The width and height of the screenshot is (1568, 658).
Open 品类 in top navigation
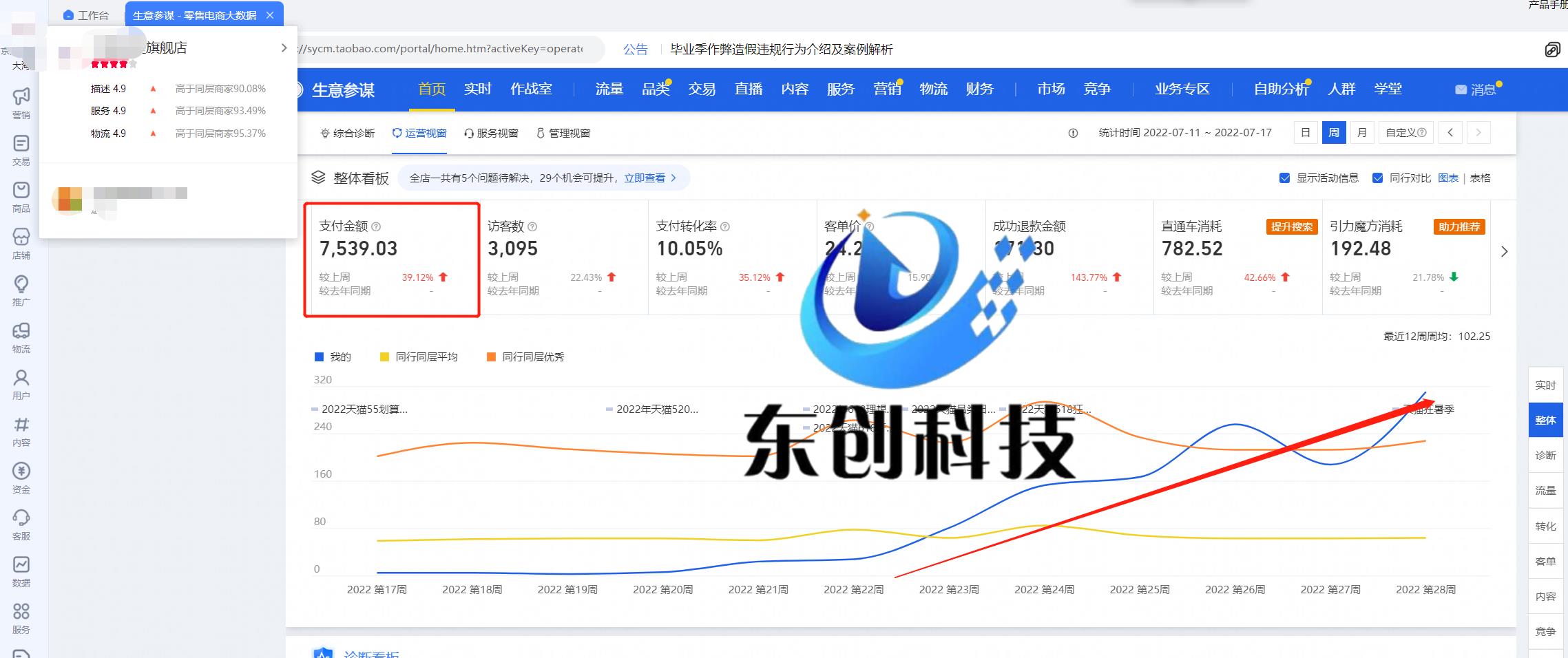pos(656,89)
